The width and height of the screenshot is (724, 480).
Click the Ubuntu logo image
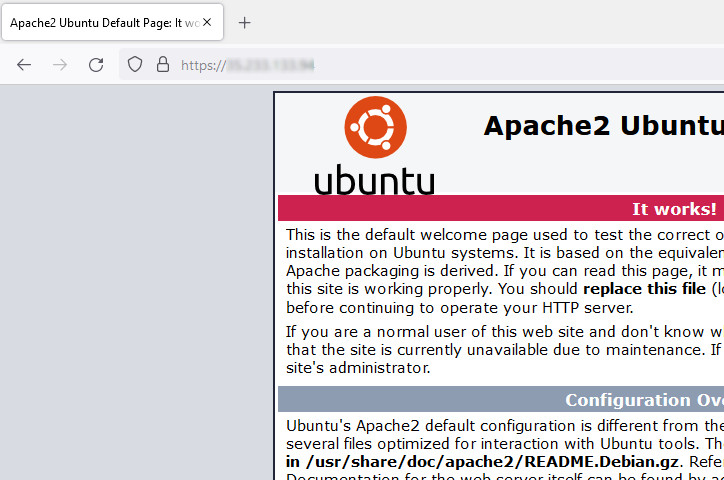tap(375, 145)
